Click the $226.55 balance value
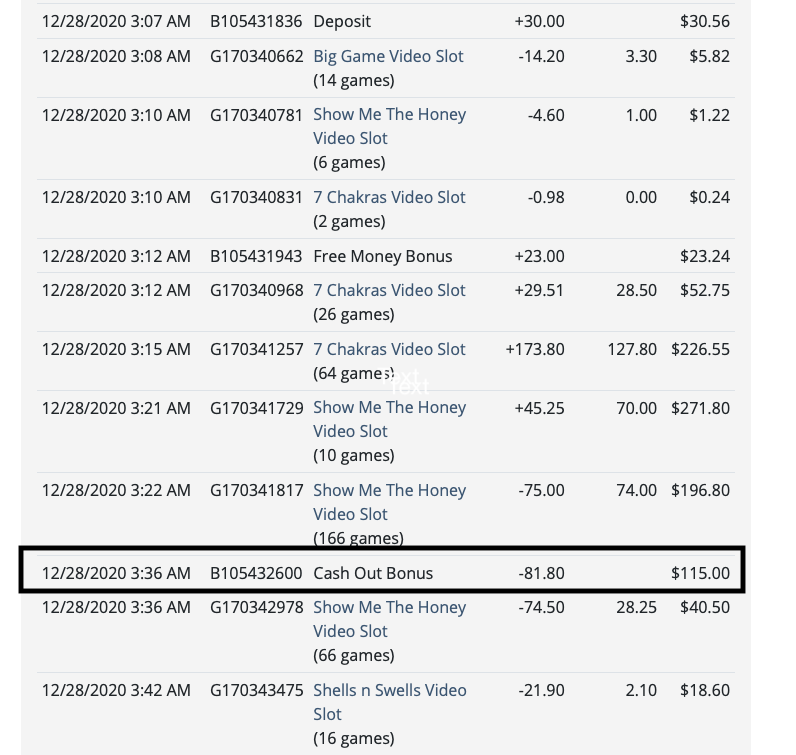 pyautogui.click(x=701, y=349)
